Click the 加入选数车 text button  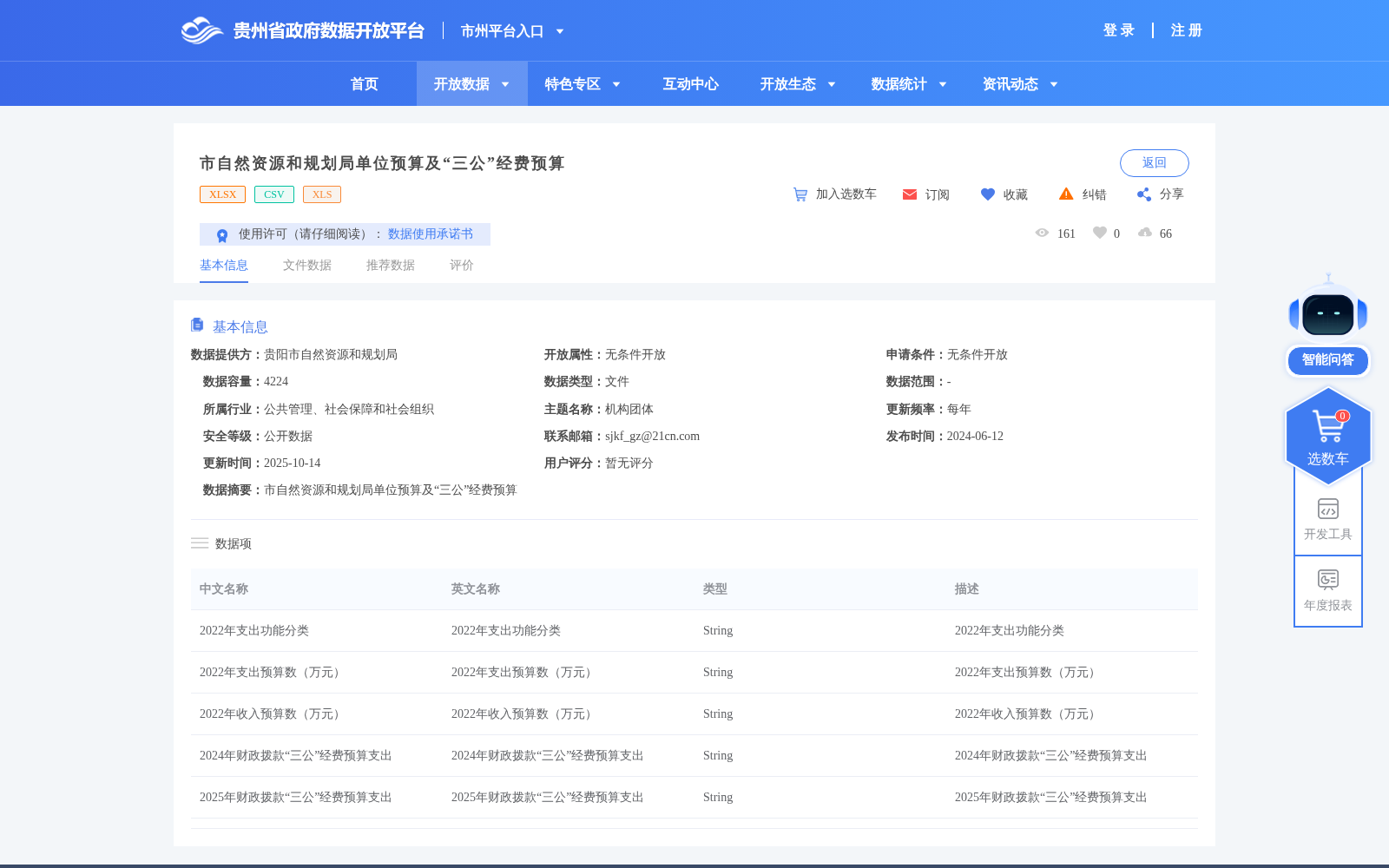click(x=846, y=194)
